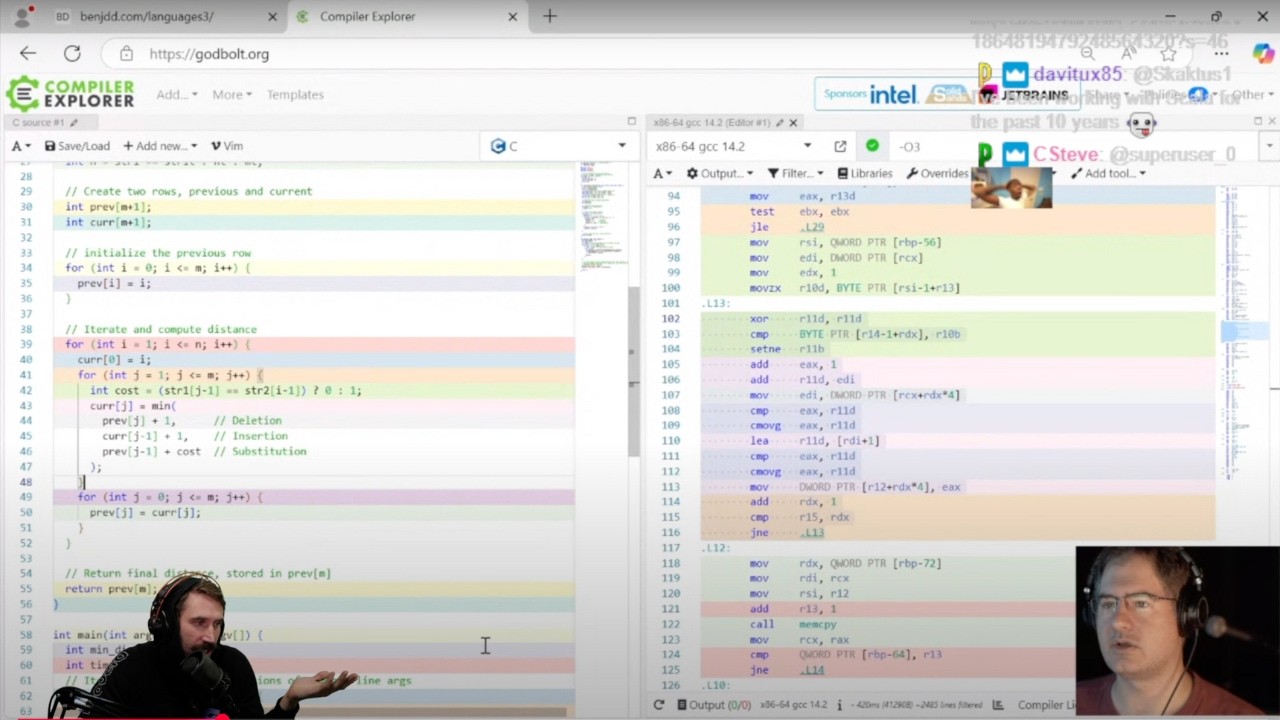Click the source editor vertical scrollbar
The height and width of the screenshot is (720, 1280).
(633, 370)
